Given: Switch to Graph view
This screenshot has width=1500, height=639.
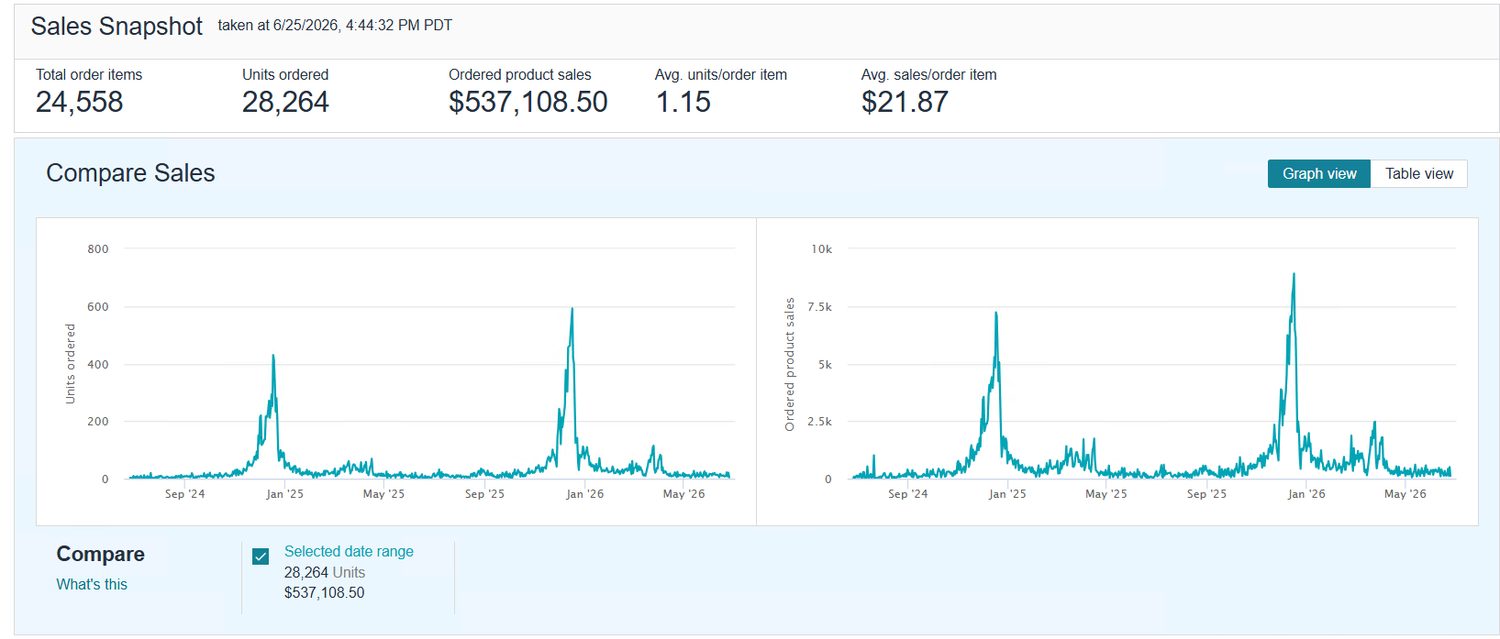Looking at the screenshot, I should (x=1319, y=174).
